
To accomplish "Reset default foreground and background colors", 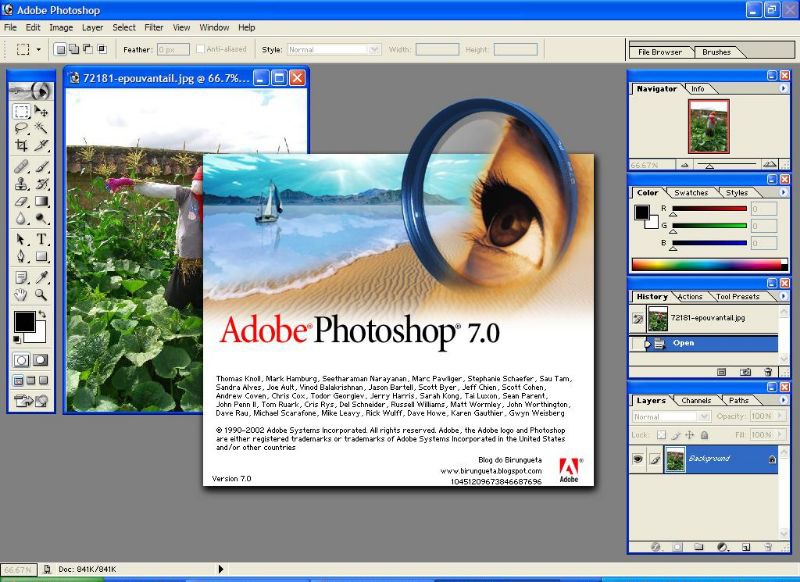I will [x=17, y=340].
